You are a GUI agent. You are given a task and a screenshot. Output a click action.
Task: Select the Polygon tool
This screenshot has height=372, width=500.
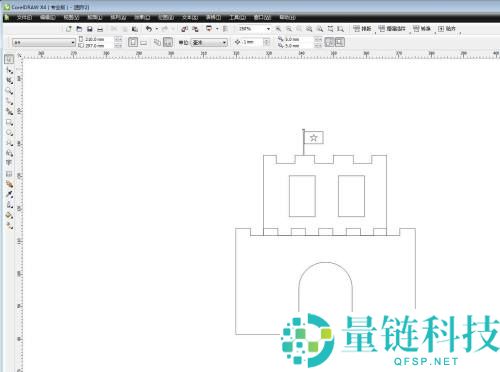9,143
